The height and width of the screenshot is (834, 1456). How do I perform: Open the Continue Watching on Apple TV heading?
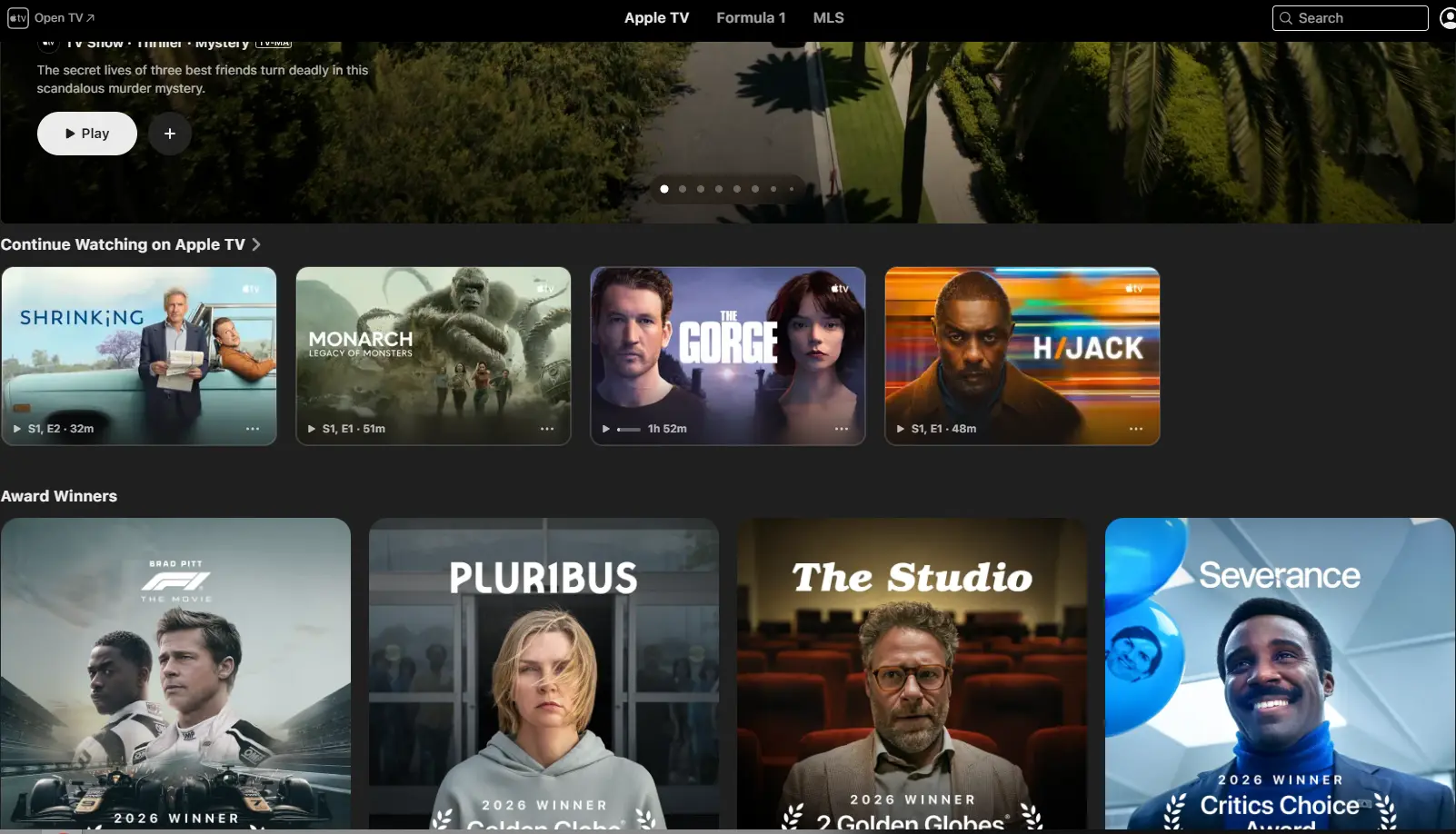[123, 244]
